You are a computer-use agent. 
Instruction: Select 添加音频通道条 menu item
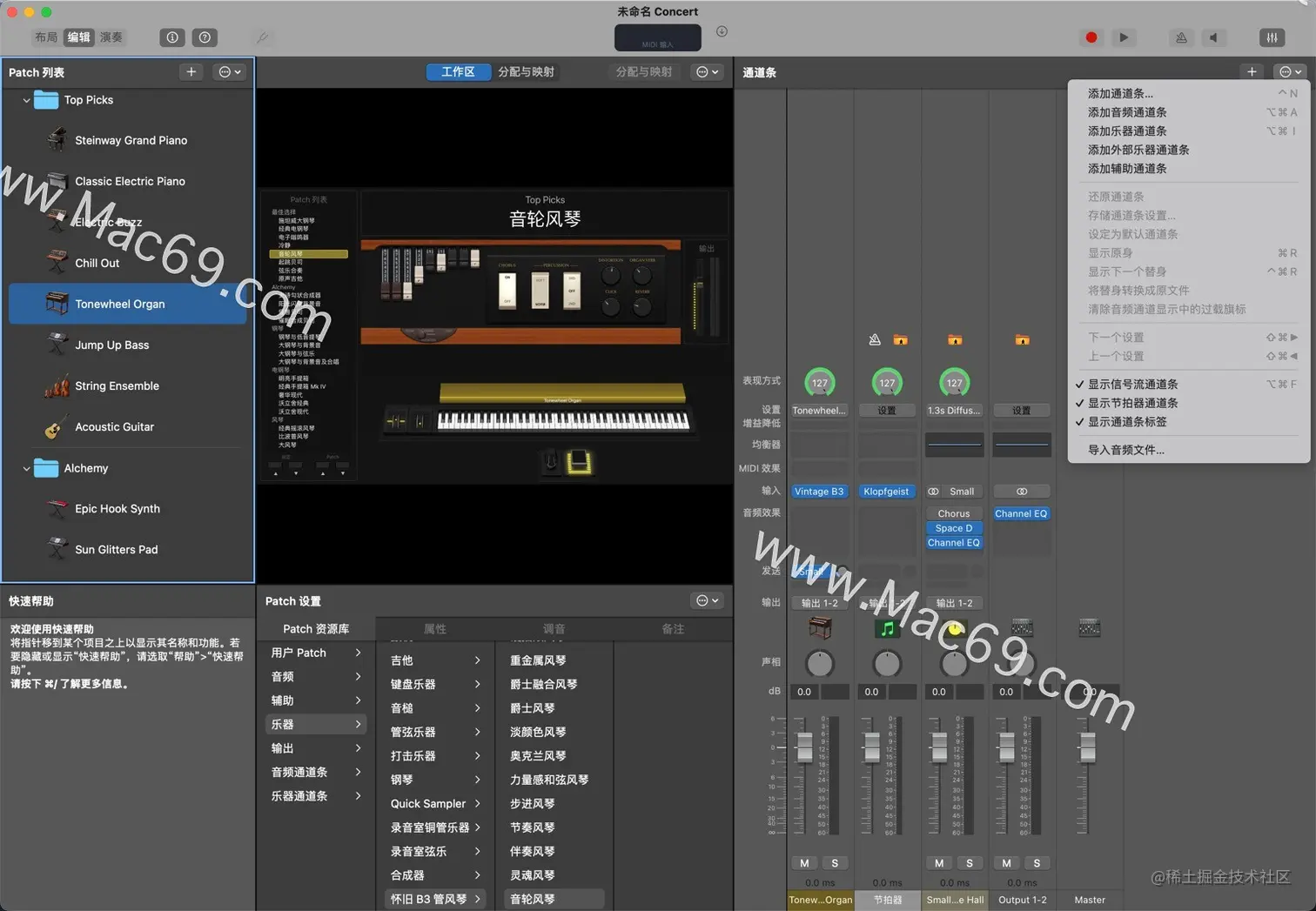[1188, 112]
